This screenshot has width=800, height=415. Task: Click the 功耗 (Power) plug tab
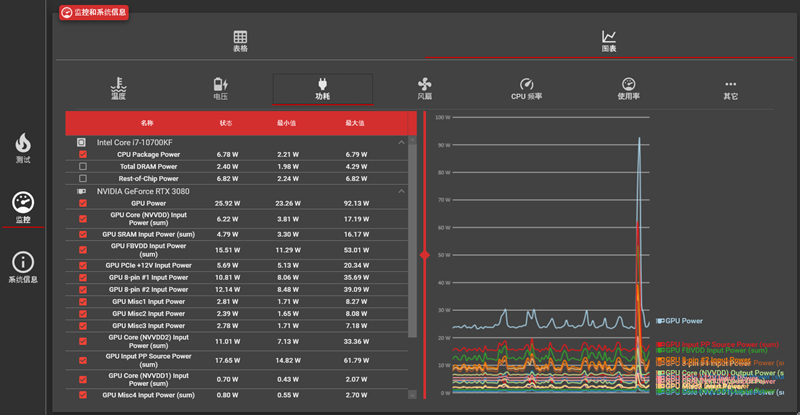pos(322,89)
